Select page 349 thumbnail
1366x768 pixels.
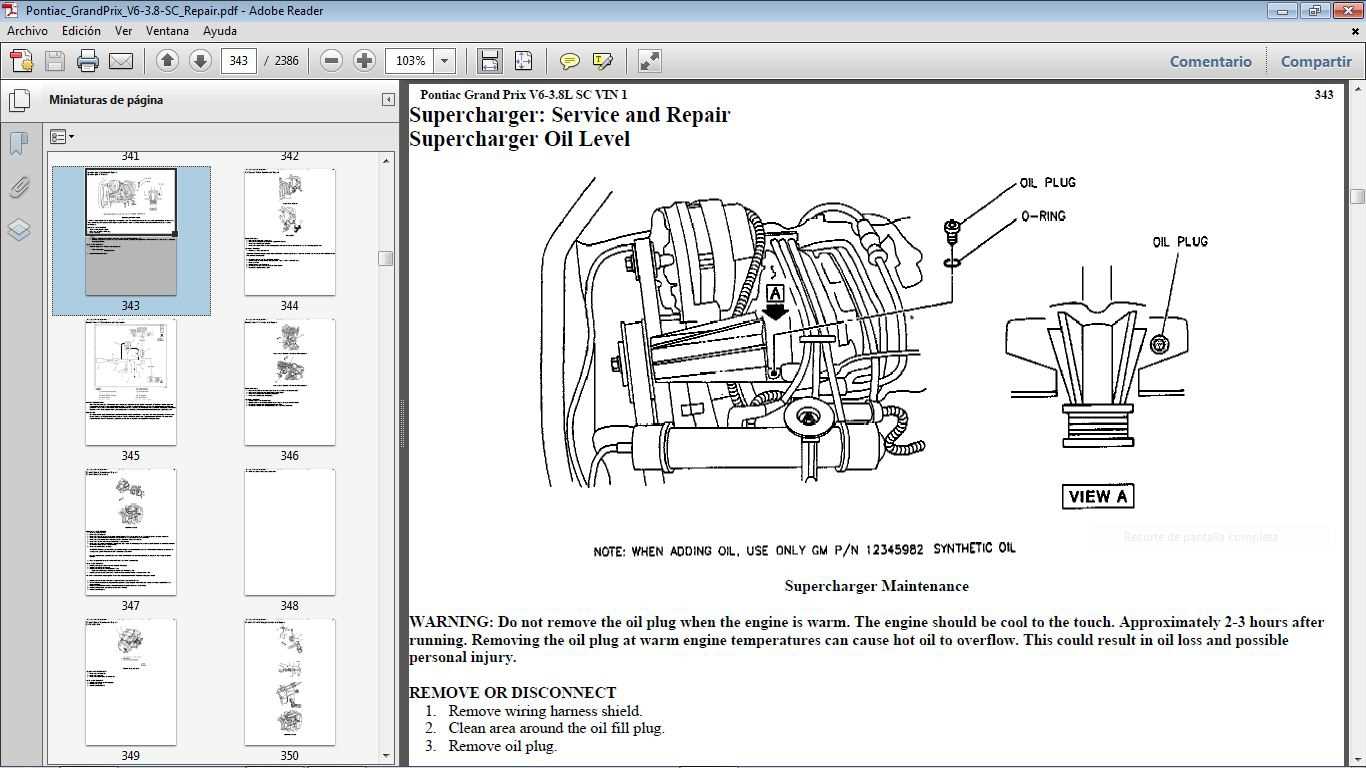(x=131, y=682)
